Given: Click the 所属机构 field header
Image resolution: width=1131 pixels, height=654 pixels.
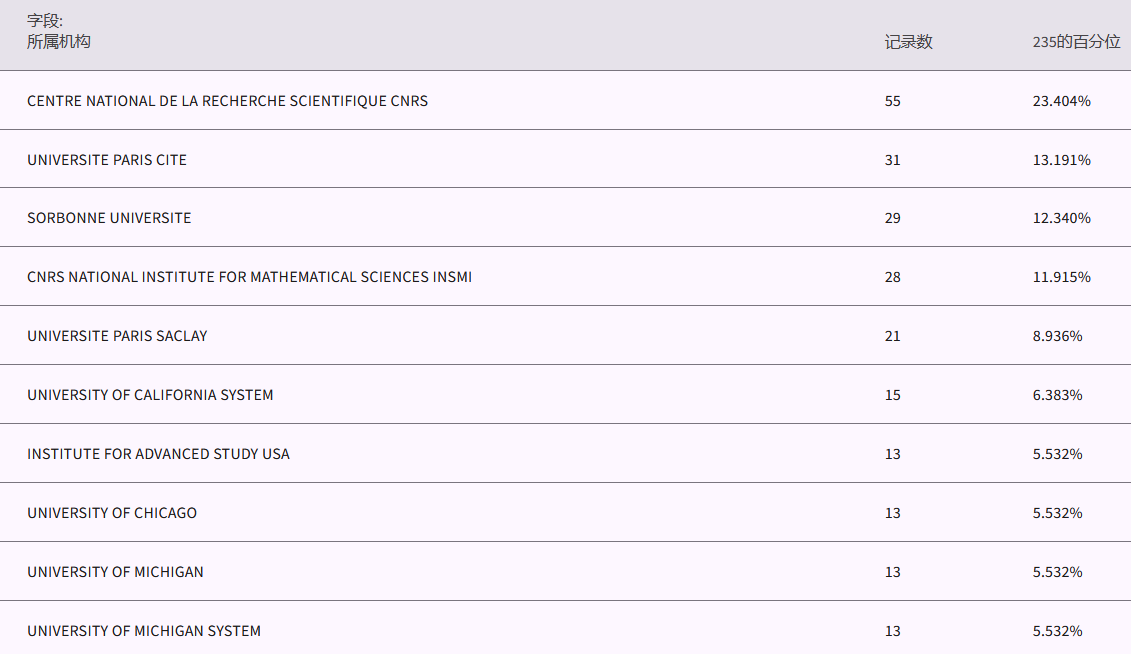Looking at the screenshot, I should click(58, 42).
